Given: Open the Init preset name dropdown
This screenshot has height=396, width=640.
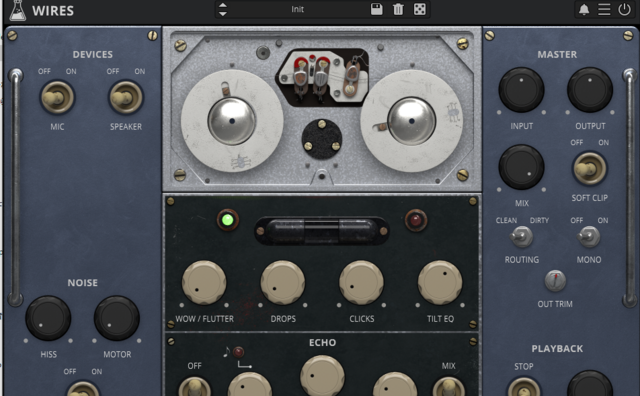Looking at the screenshot, I should coord(298,9).
